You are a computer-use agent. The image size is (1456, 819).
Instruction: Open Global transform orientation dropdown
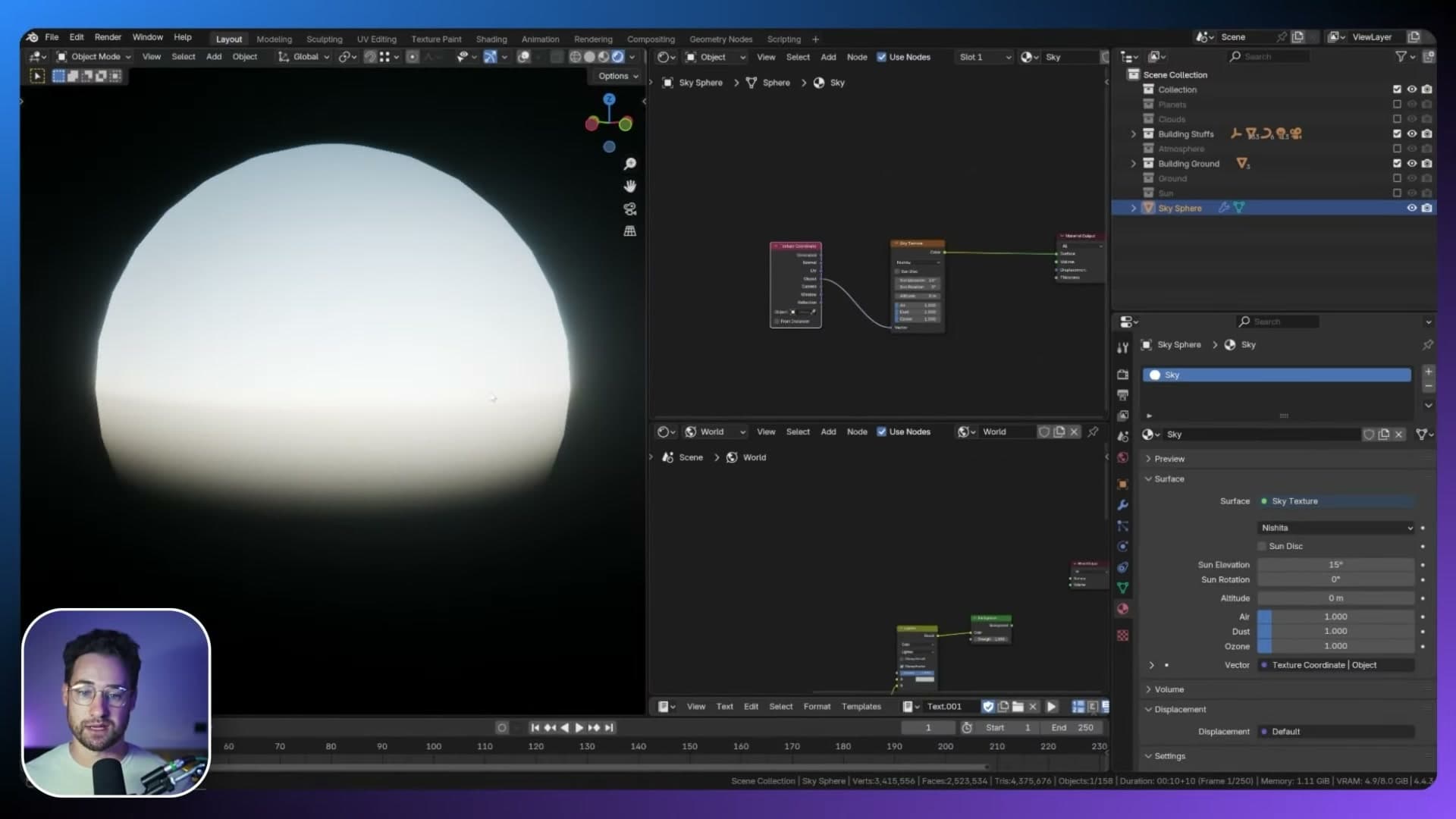tap(304, 57)
